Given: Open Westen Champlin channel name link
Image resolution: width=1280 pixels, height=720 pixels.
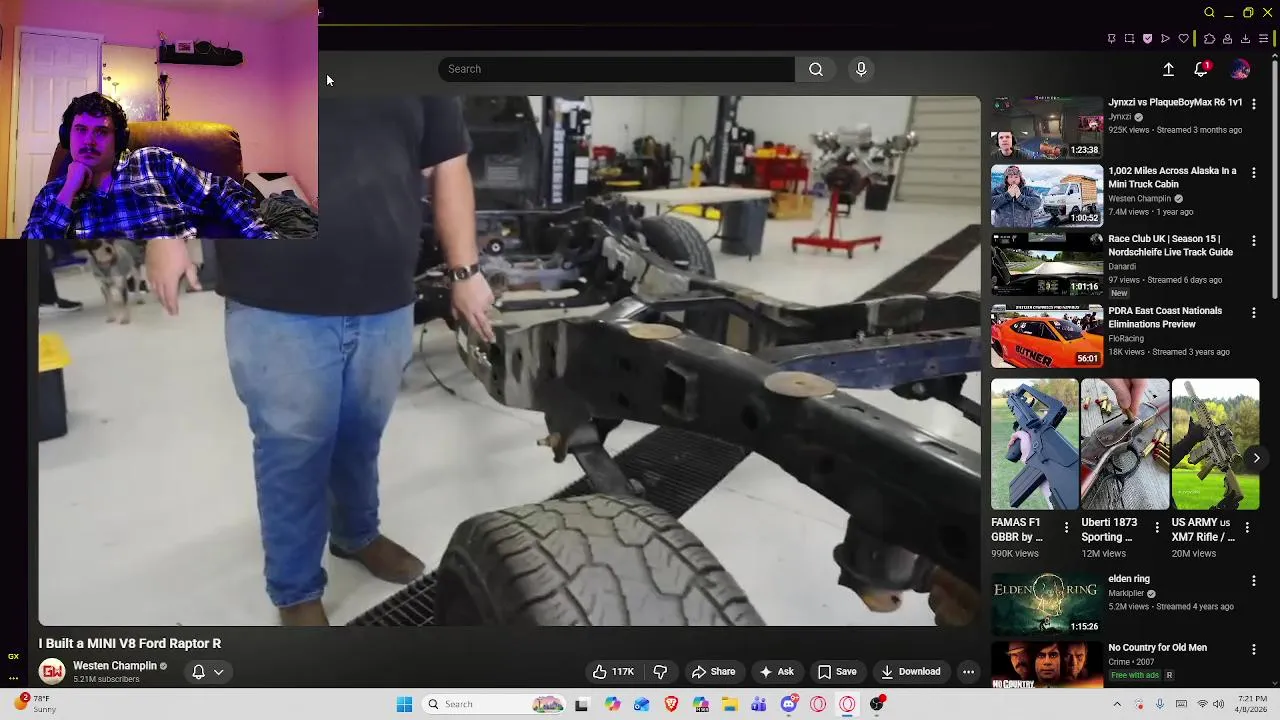Looking at the screenshot, I should (115, 666).
